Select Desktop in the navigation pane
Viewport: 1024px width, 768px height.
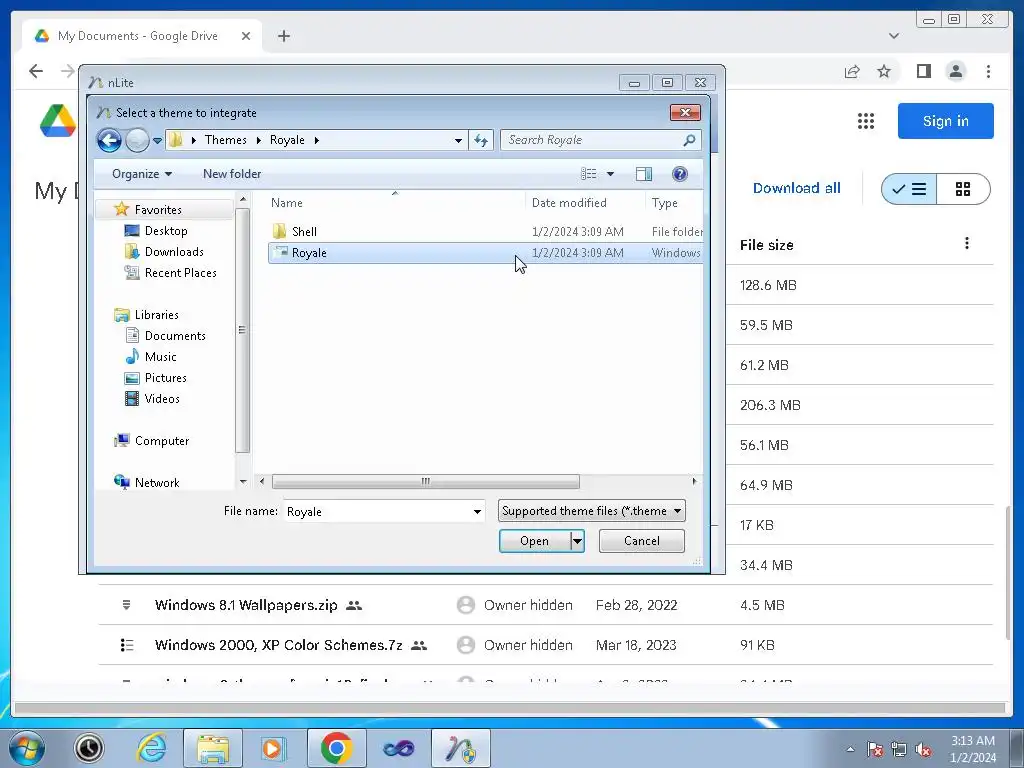(166, 231)
